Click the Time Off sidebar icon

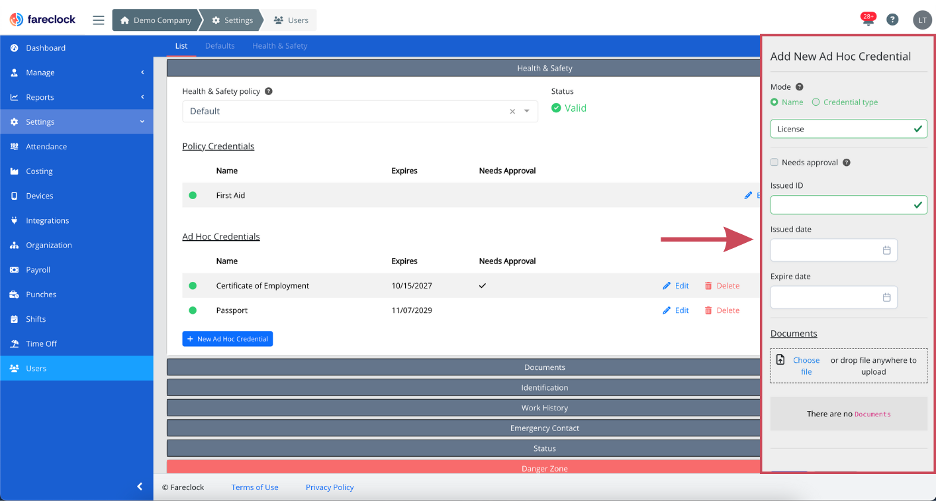tap(14, 344)
